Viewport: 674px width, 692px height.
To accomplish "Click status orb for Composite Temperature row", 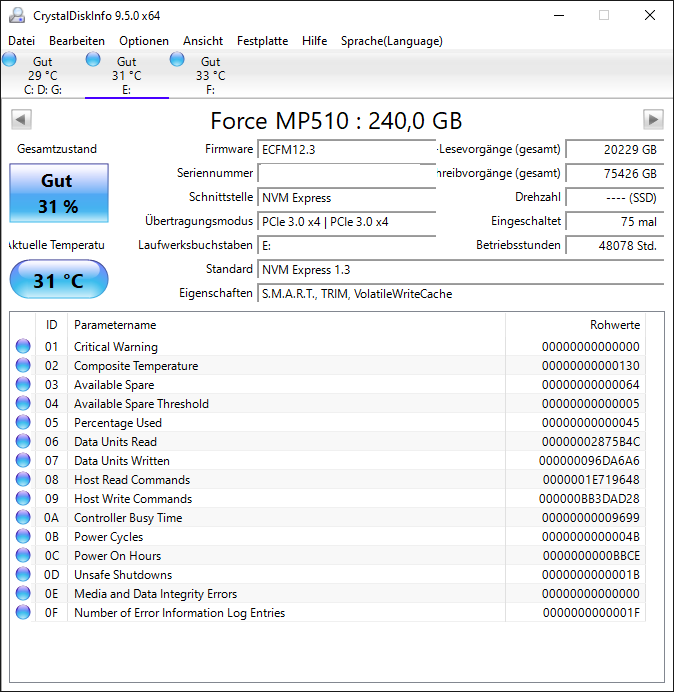I will point(23,365).
